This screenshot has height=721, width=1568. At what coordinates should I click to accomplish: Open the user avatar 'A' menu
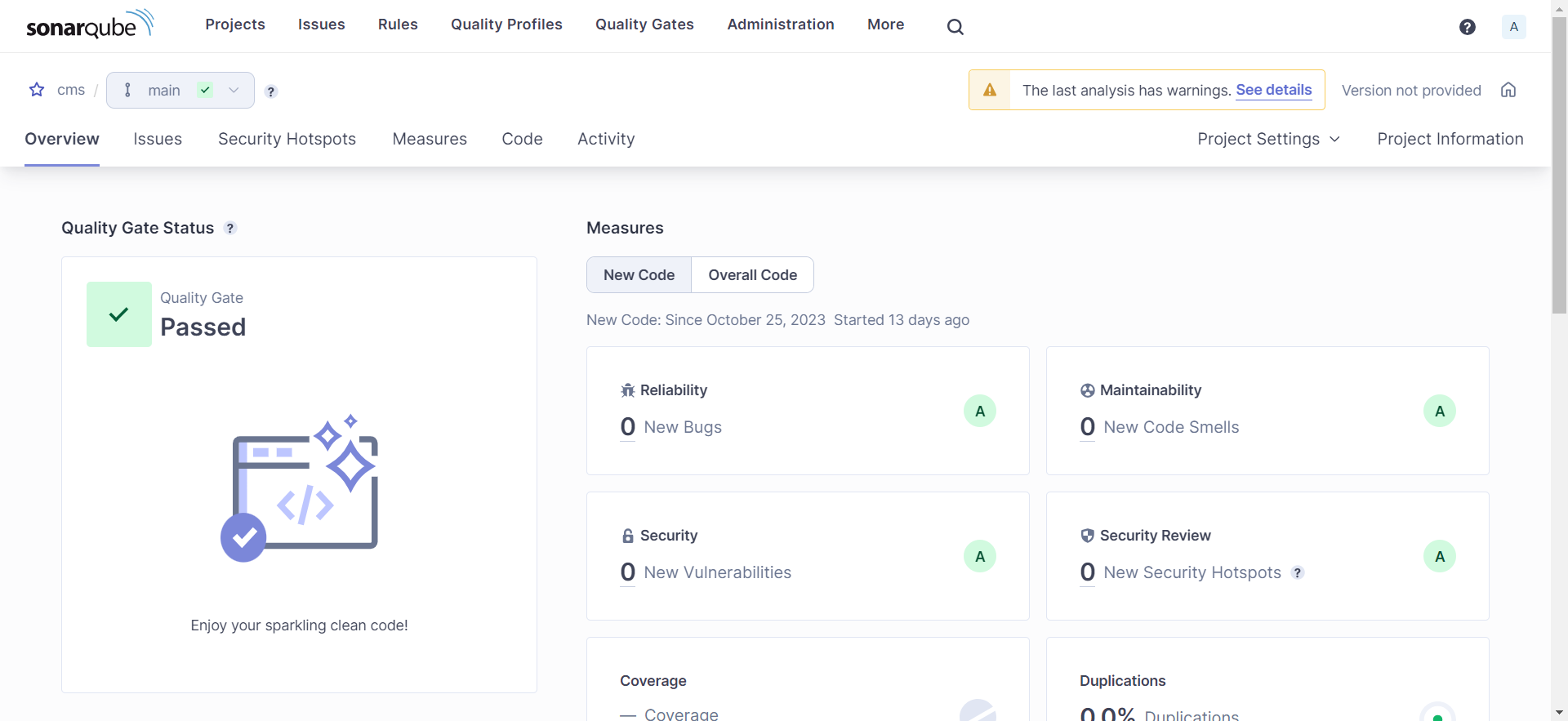pyautogui.click(x=1513, y=27)
